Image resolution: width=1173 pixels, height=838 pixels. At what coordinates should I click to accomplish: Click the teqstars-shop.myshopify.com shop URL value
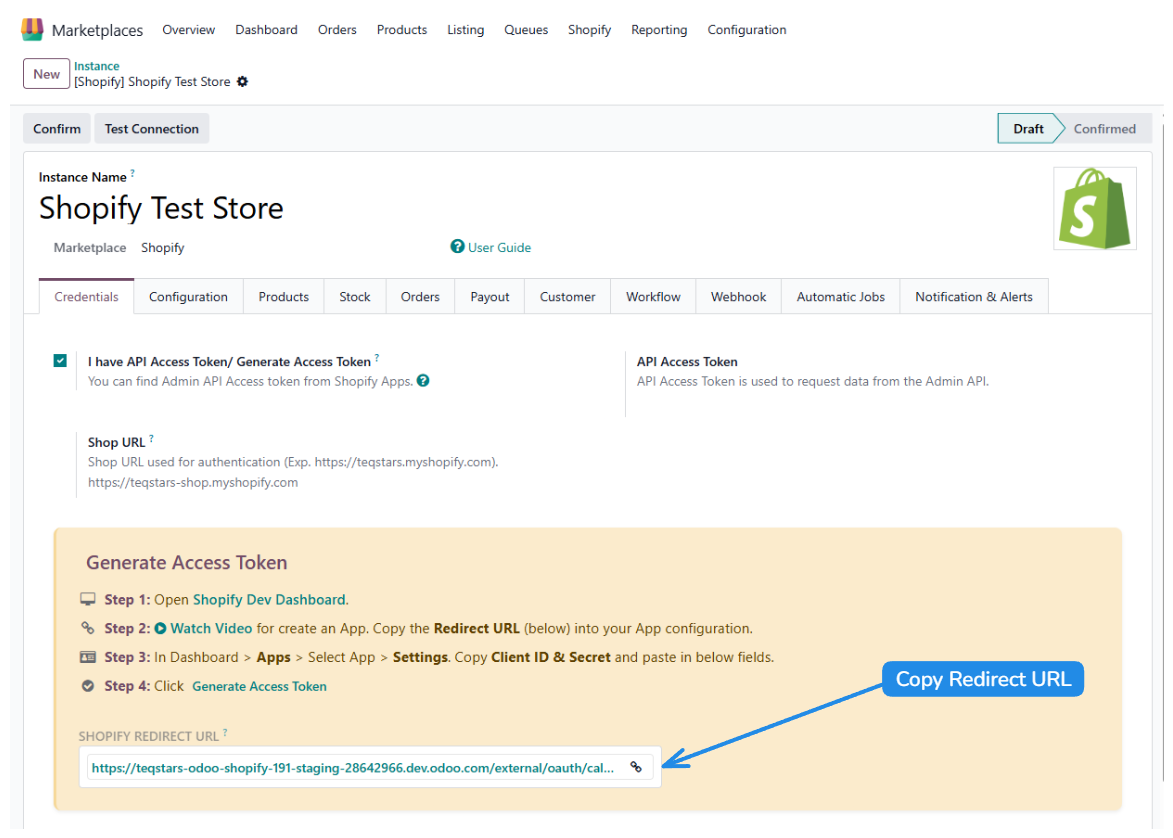coord(193,483)
